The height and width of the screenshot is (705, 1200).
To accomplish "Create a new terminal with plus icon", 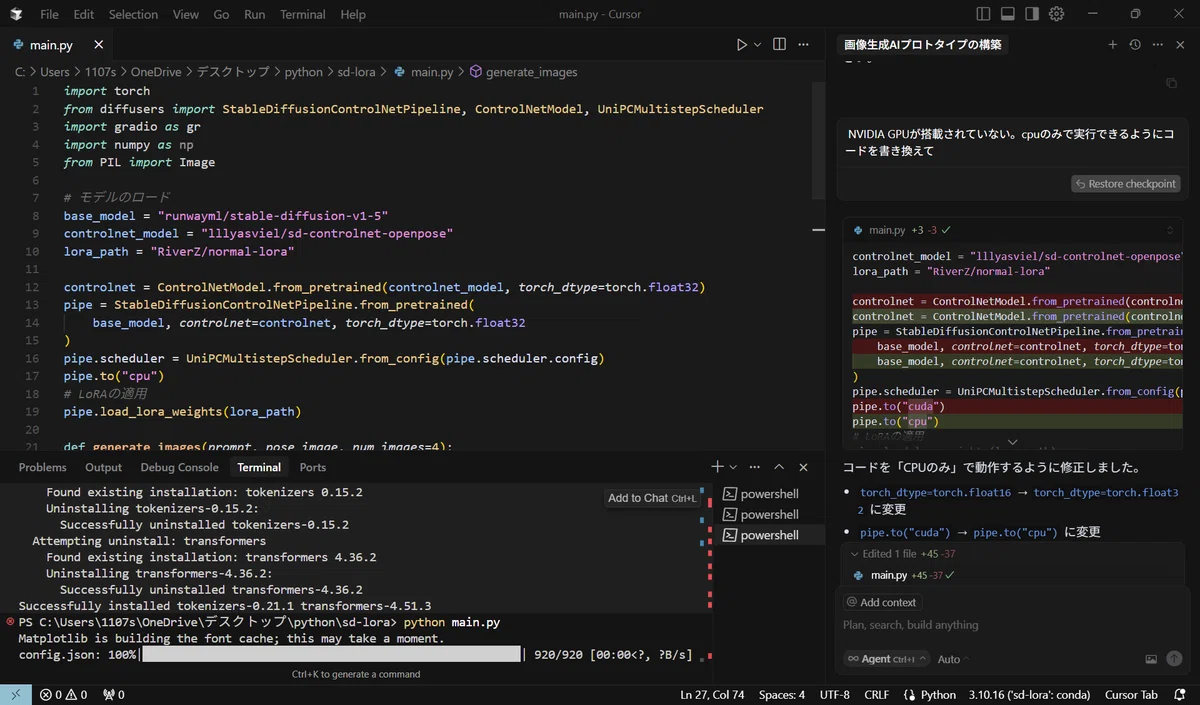I will click(717, 467).
